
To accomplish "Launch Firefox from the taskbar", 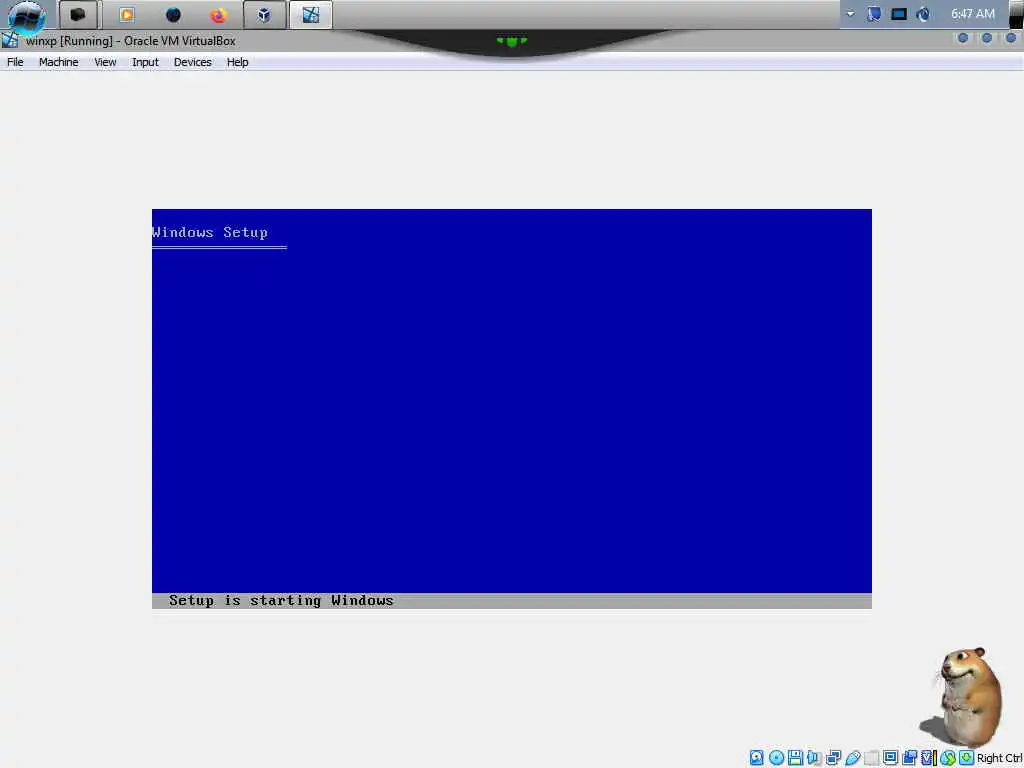I will point(218,14).
